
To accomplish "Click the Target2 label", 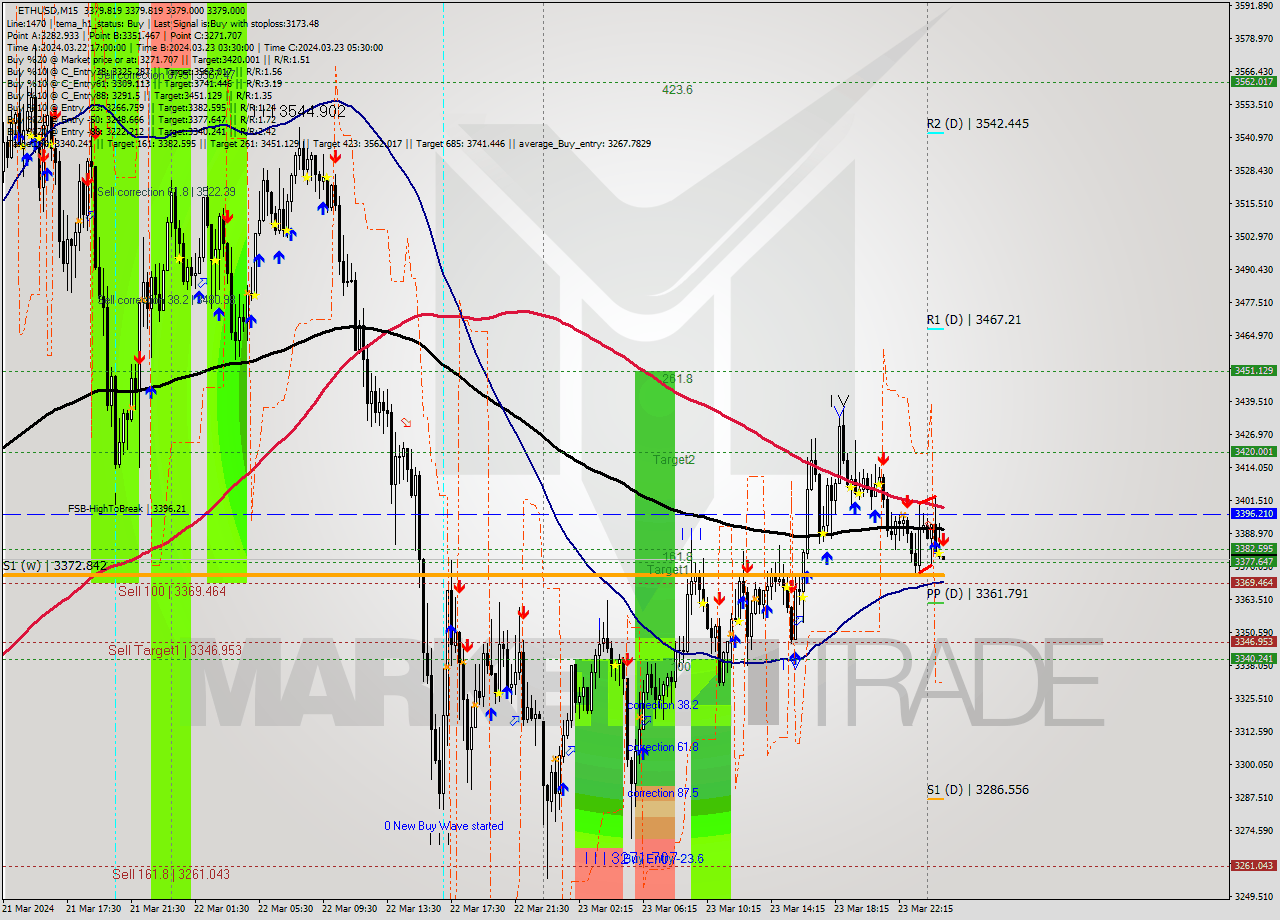I will click(674, 460).
